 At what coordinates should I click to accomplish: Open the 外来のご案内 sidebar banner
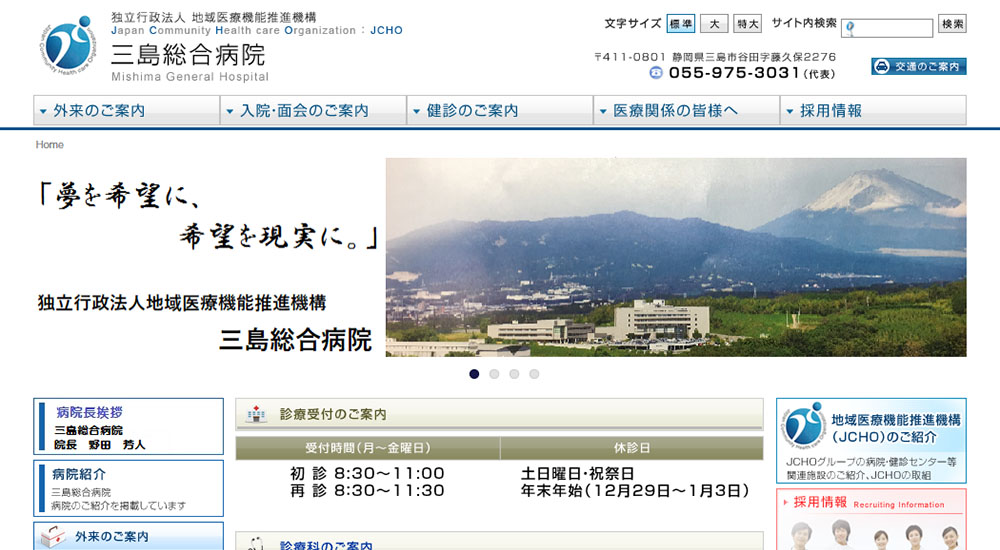click(128, 536)
